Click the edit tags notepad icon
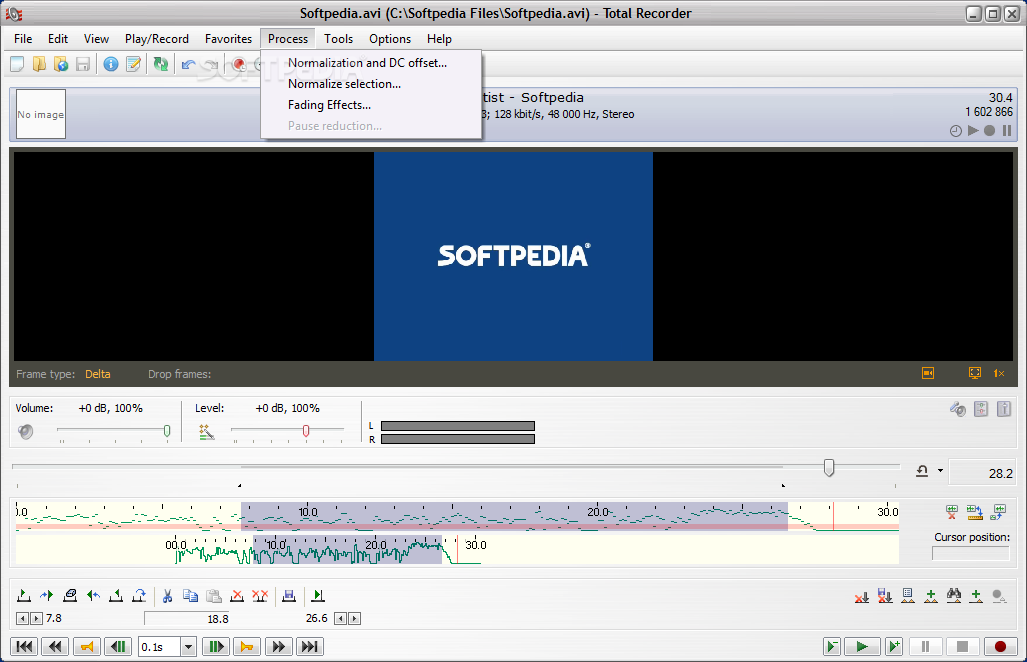The height and width of the screenshot is (662, 1027). 133,64
